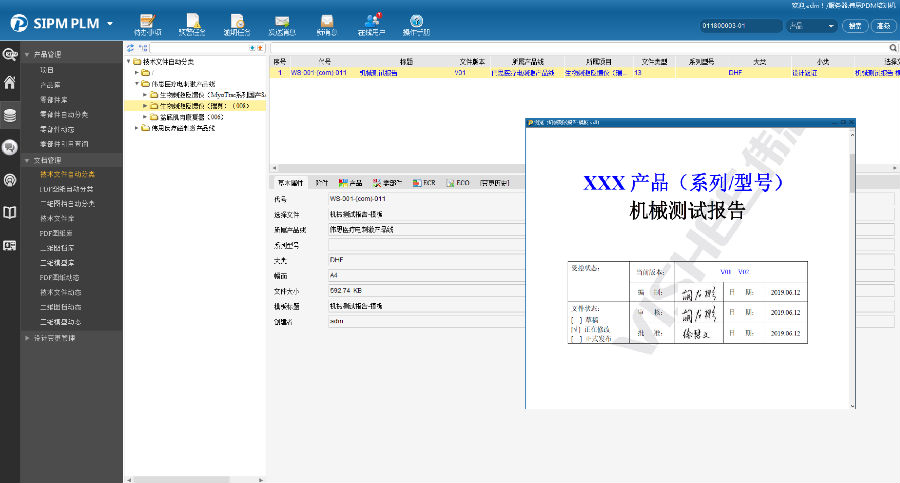Open the SIPM PLM dropdown arrow
This screenshot has height=483, width=900.
point(109,24)
